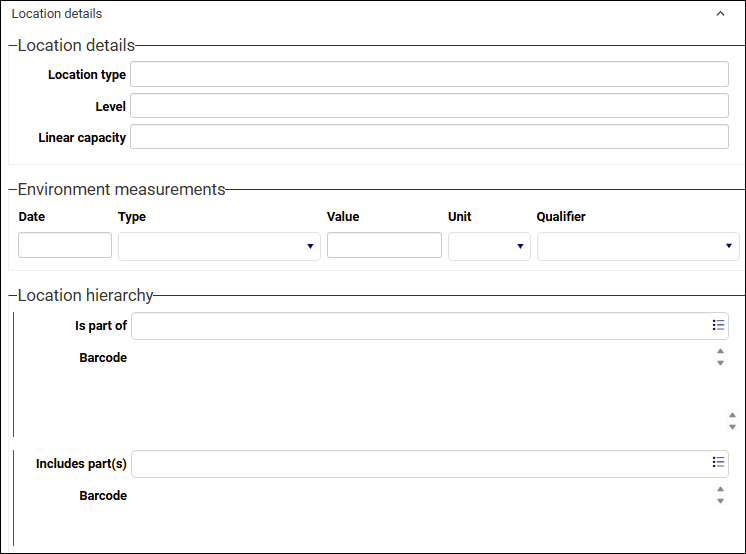The image size is (746, 554).
Task: Open list icon in Is part of field
Action: 718,325
